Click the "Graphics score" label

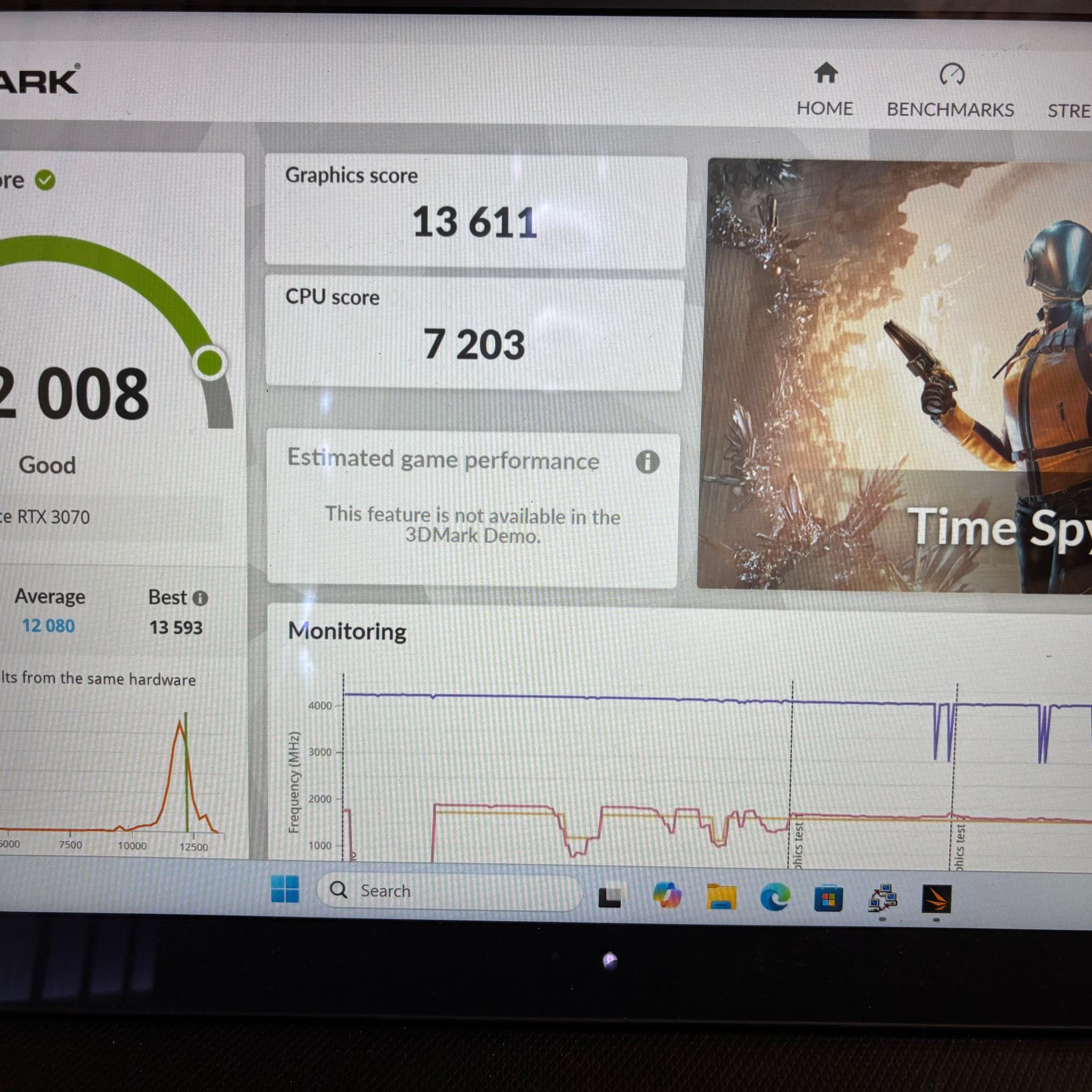(351, 176)
